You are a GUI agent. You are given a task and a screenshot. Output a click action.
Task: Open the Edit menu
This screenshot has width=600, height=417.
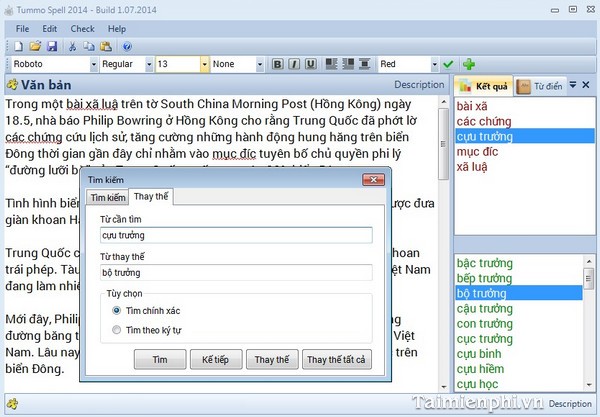tap(50, 29)
